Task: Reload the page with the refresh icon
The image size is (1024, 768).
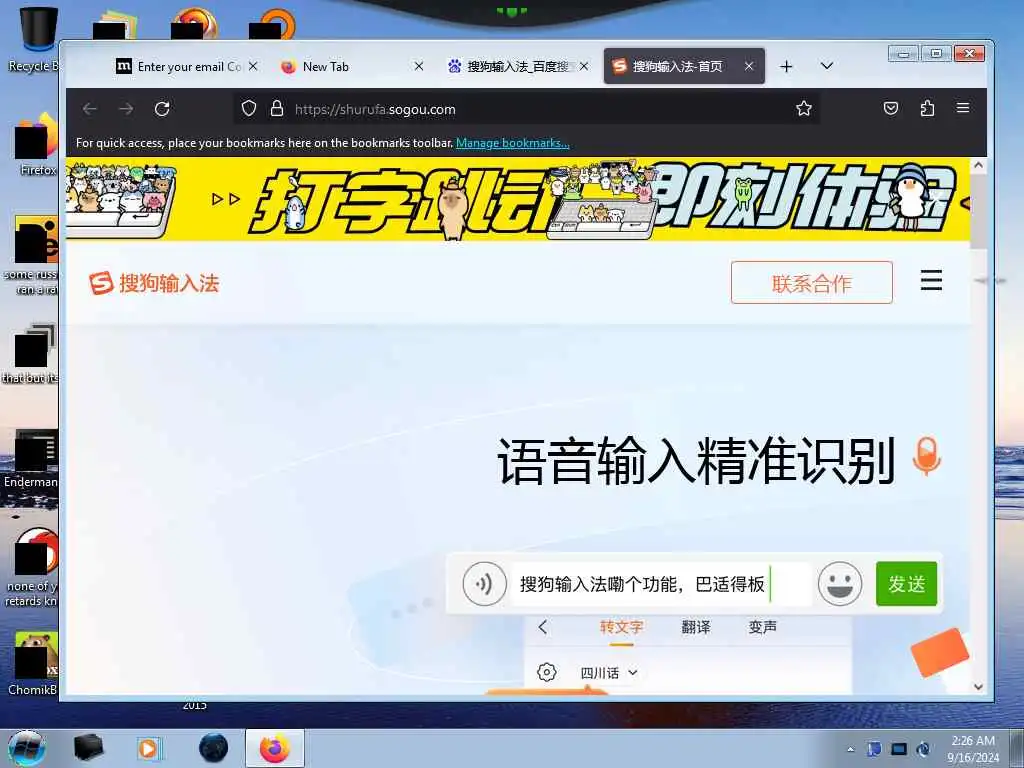Action: click(162, 108)
